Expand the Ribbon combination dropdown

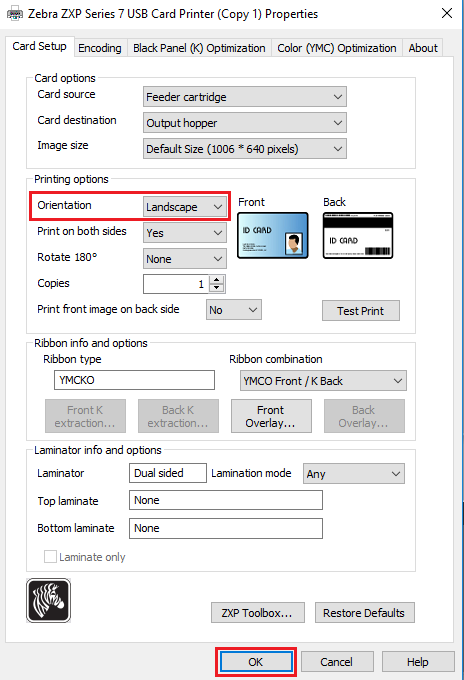(x=323, y=381)
